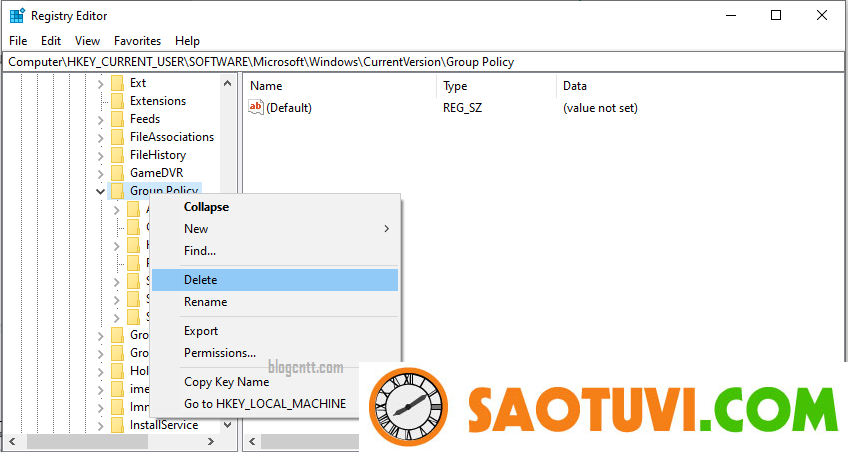Select the Ext folder icon

117,83
